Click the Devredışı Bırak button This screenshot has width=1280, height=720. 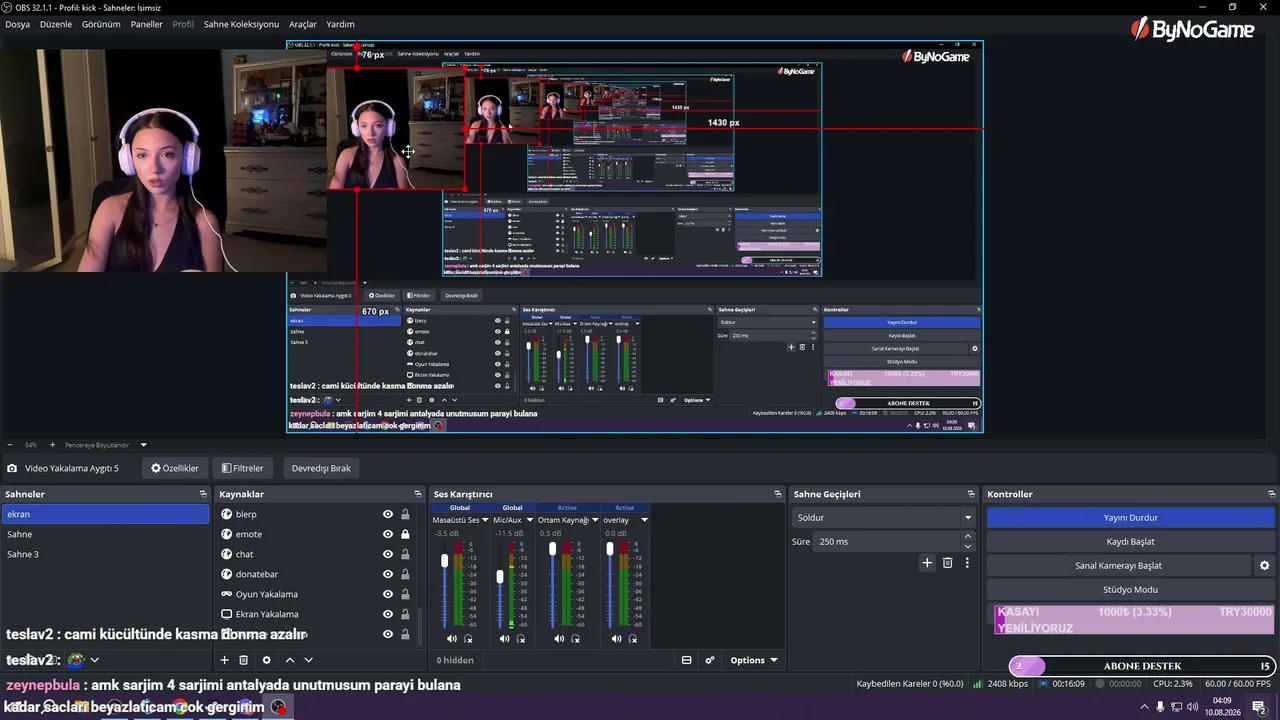321,468
